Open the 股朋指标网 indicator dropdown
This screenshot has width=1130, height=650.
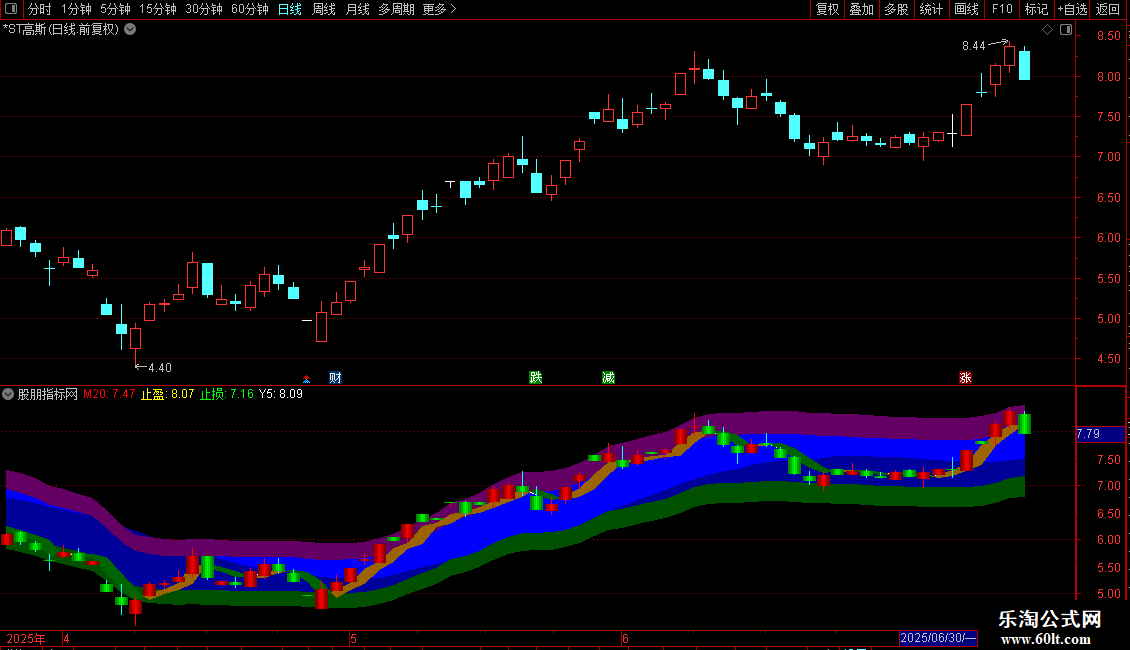(8, 394)
